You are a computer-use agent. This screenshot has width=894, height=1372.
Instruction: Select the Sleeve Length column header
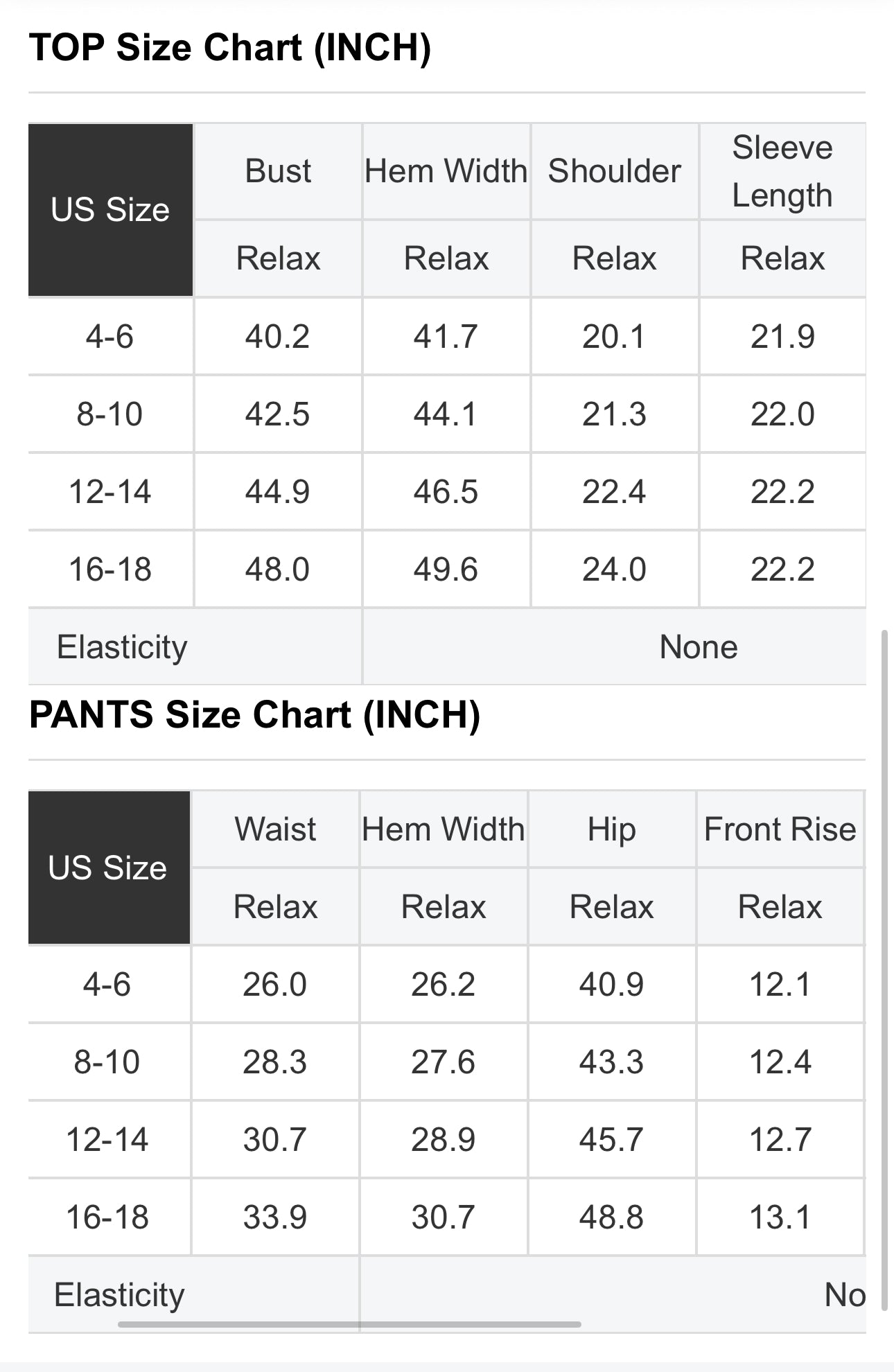click(x=782, y=171)
